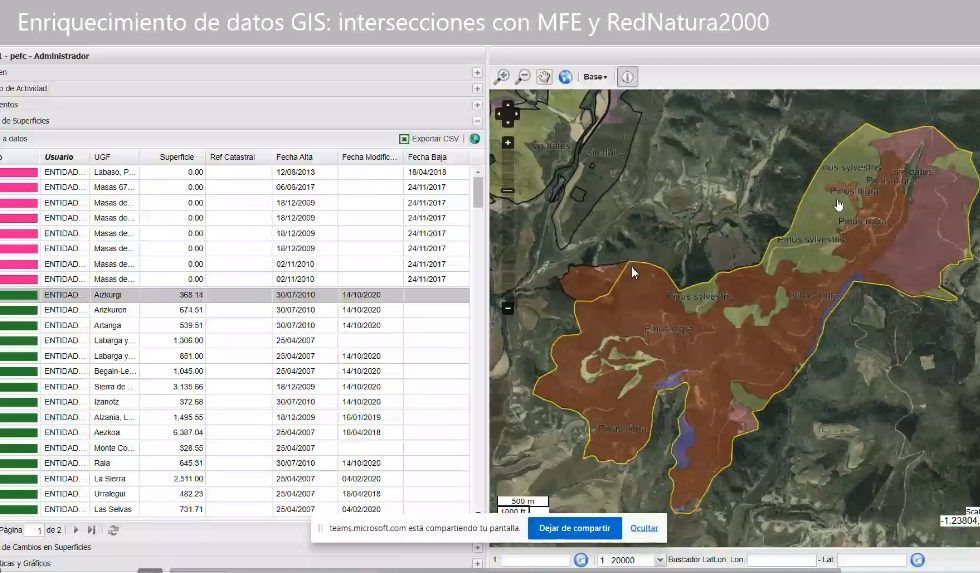Pan the map right with arrow pad
The width and height of the screenshot is (980, 573).
pos(516,114)
